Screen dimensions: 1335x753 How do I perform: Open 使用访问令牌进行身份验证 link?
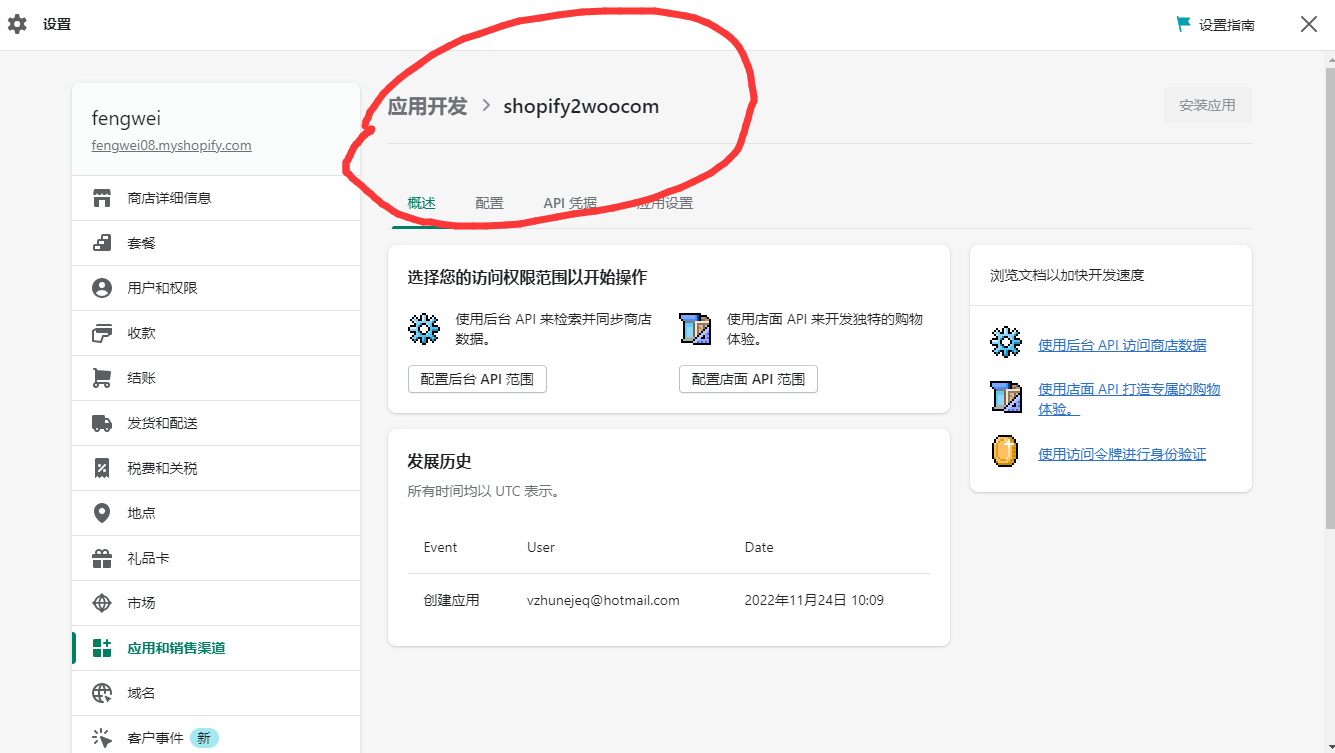(x=1122, y=454)
